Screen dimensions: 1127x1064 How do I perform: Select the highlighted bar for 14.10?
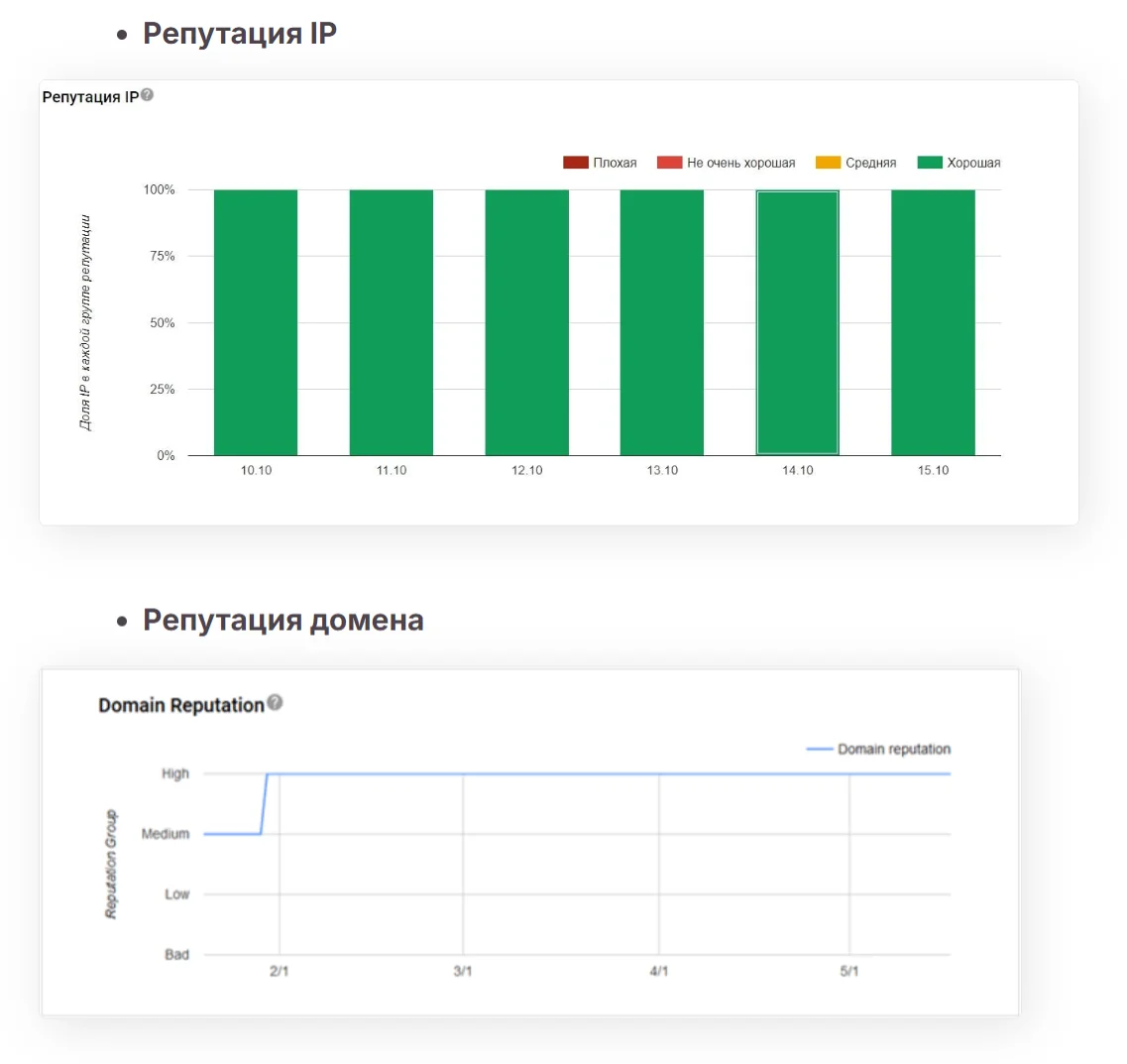[x=798, y=323]
